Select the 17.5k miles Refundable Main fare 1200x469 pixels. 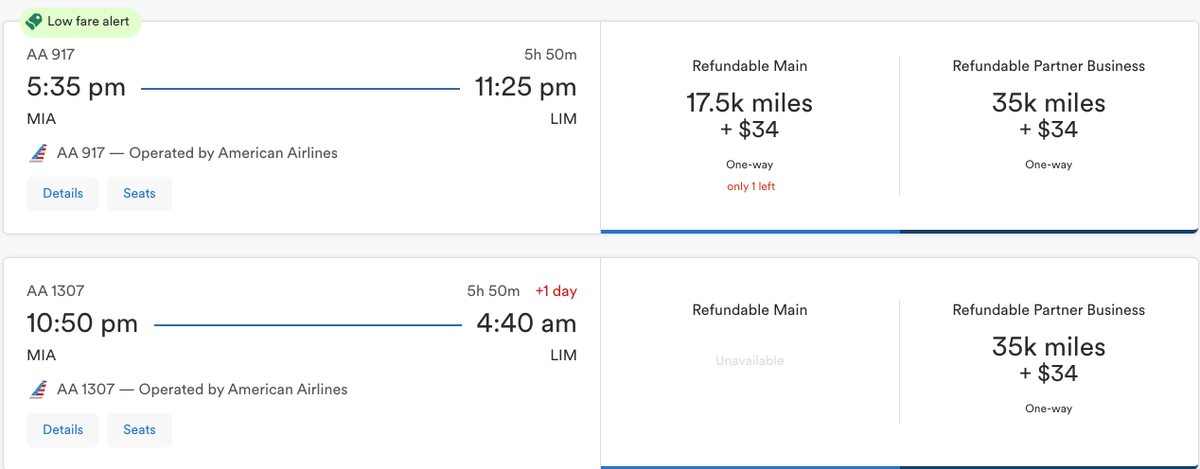pos(750,126)
